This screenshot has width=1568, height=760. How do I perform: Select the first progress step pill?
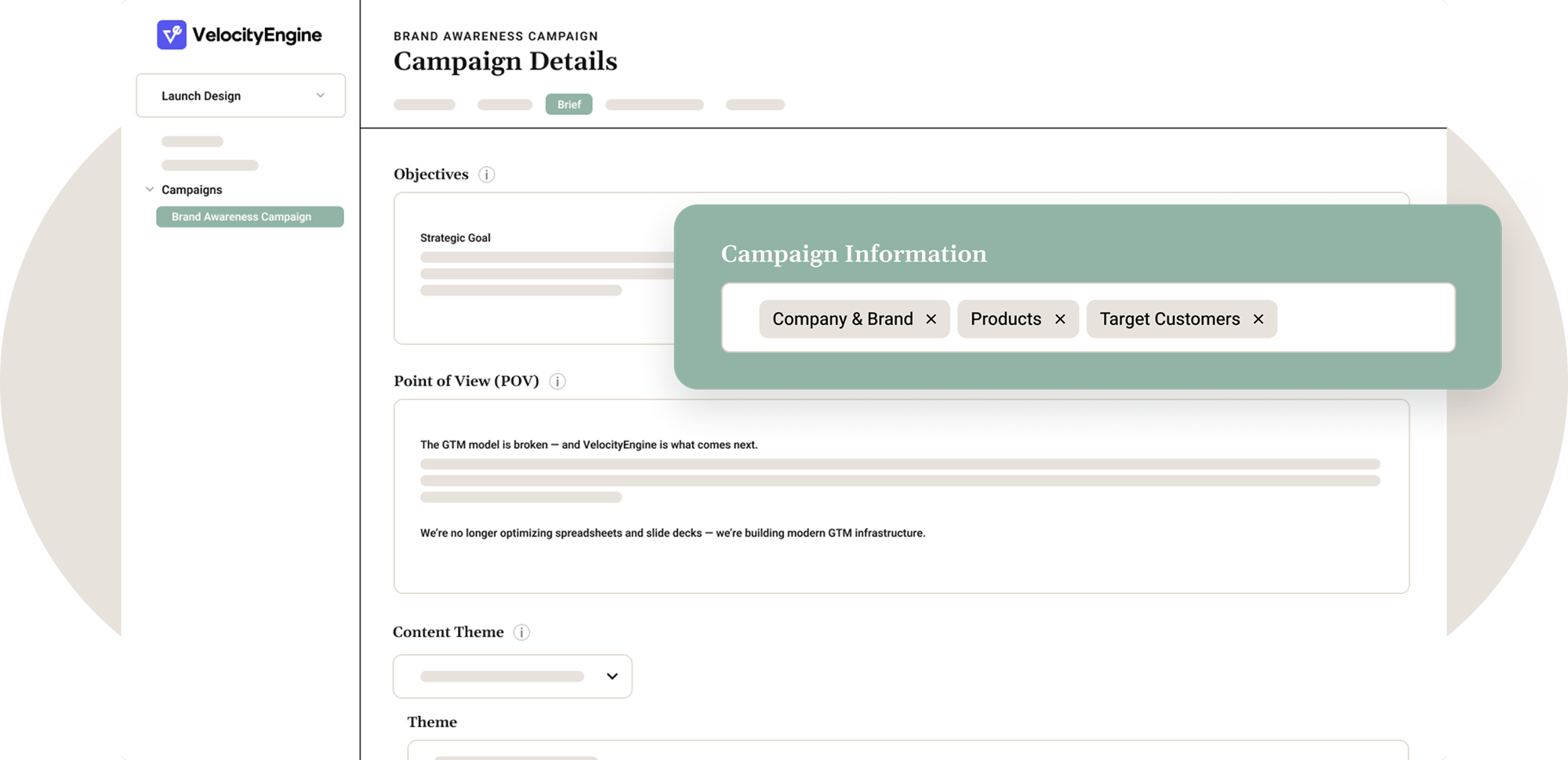424,103
